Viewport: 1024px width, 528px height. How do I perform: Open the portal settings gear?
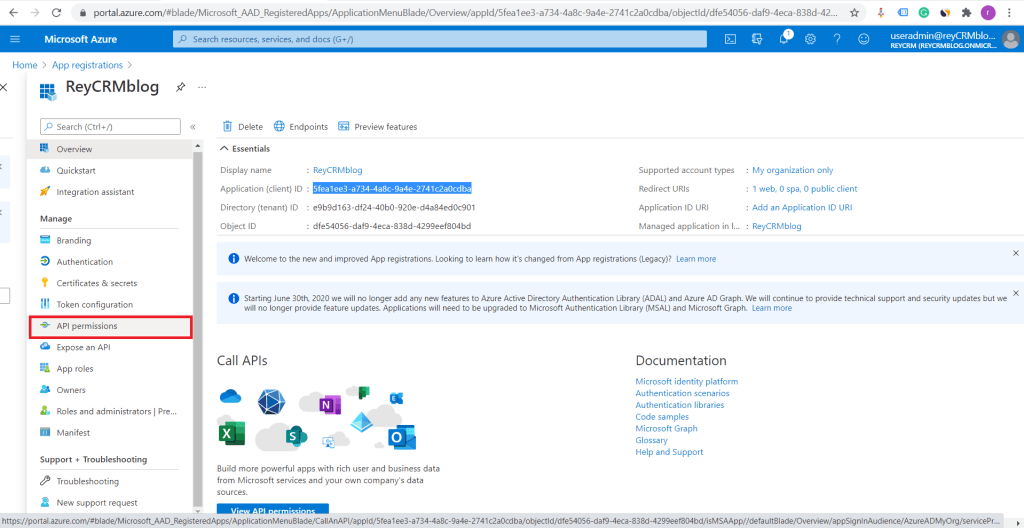810,39
